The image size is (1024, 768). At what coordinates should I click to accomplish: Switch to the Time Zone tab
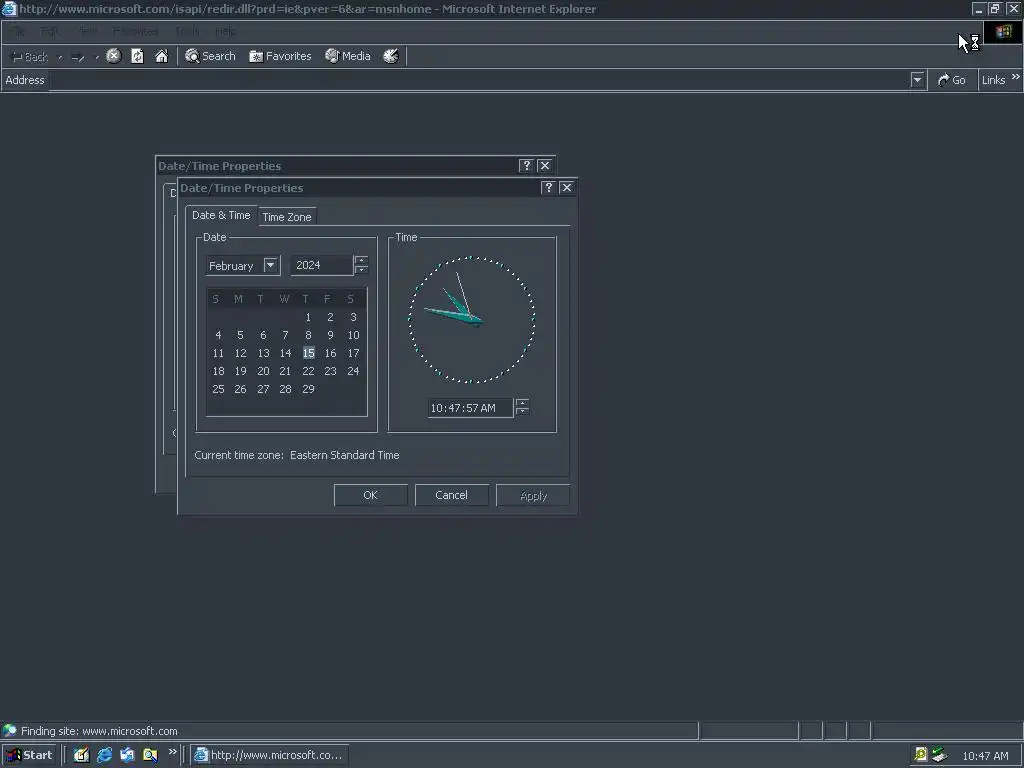(287, 217)
